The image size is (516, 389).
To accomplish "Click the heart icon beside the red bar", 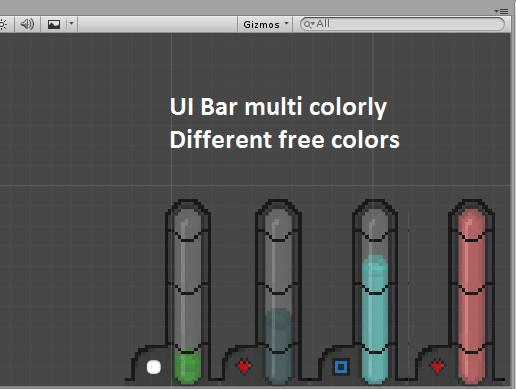I will point(437,366).
